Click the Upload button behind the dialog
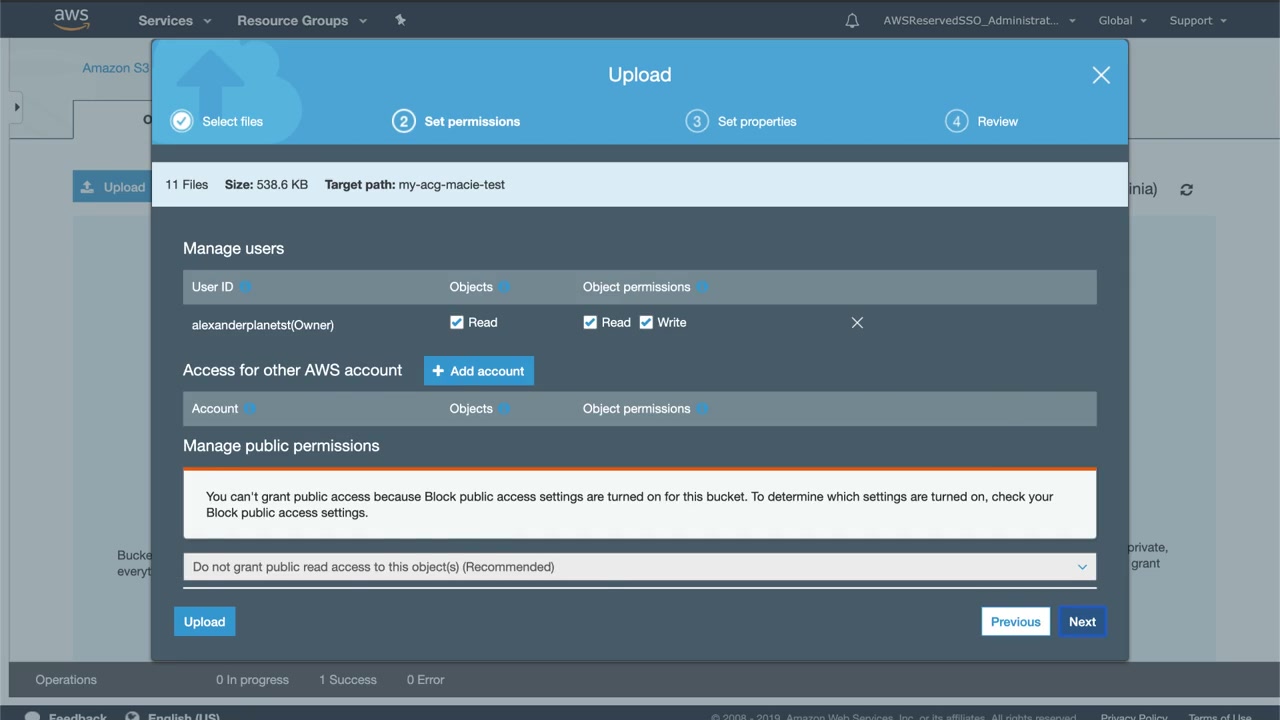 click(112, 187)
